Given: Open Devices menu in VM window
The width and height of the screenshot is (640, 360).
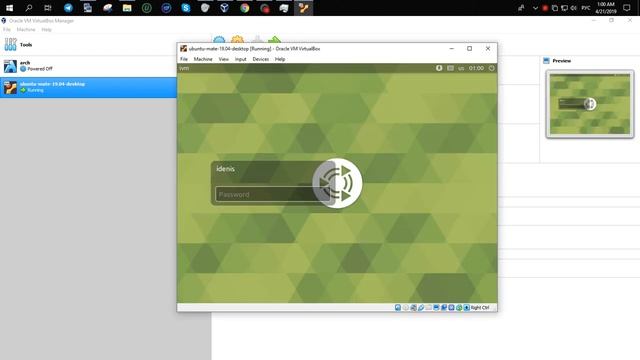Looking at the screenshot, I should point(260,59).
